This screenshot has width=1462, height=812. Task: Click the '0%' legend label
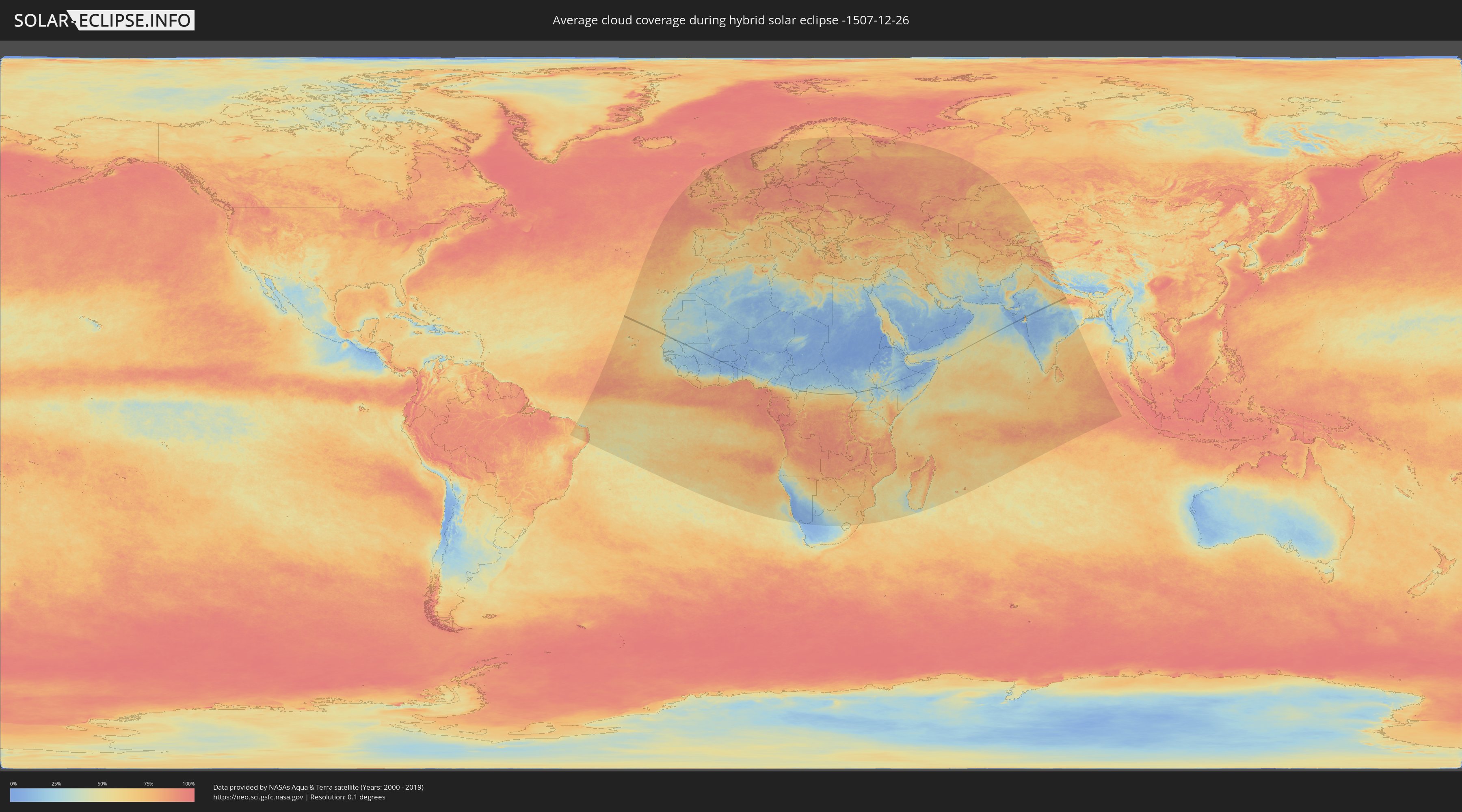pos(13,784)
